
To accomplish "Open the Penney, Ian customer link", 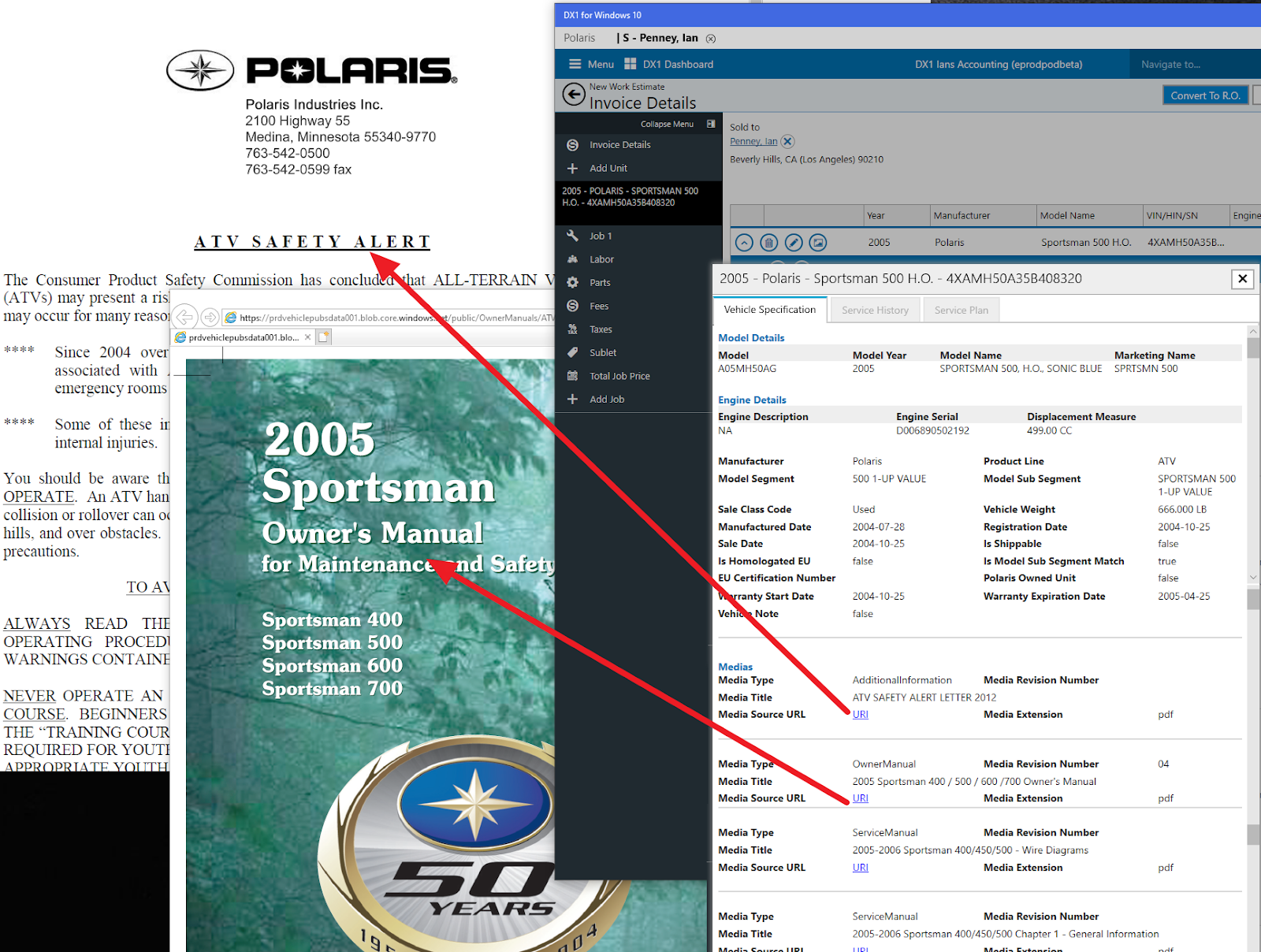I will point(753,141).
